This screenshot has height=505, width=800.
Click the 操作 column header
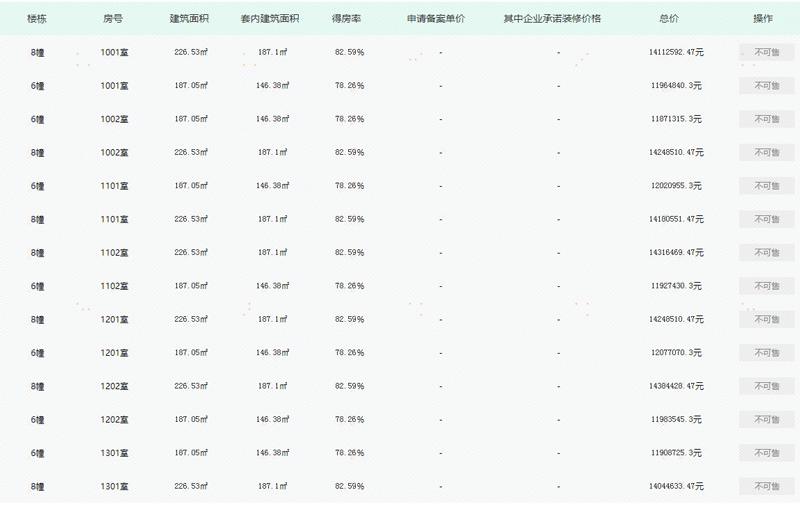click(x=763, y=19)
